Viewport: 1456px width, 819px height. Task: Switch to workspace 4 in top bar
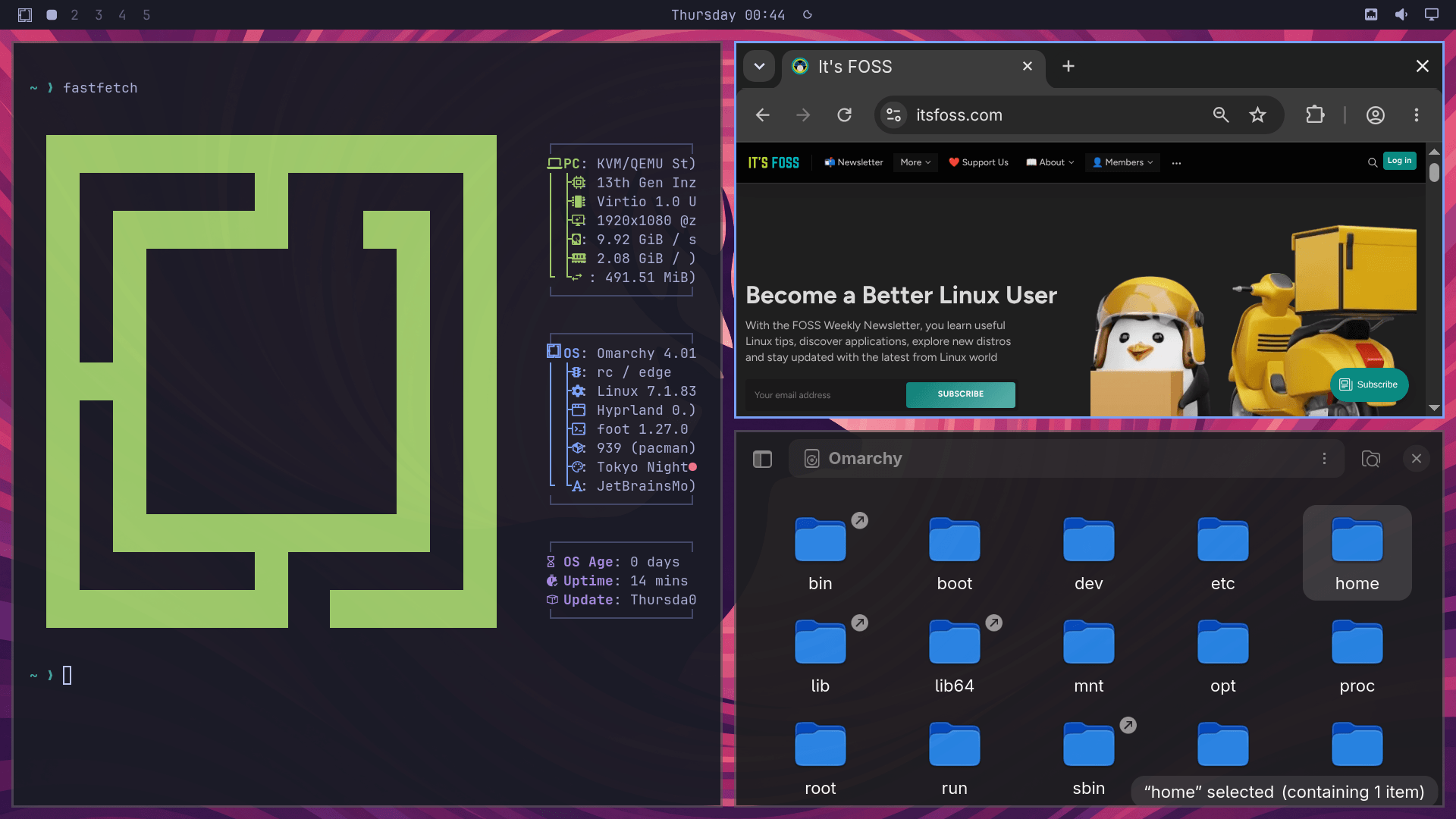[x=122, y=14]
